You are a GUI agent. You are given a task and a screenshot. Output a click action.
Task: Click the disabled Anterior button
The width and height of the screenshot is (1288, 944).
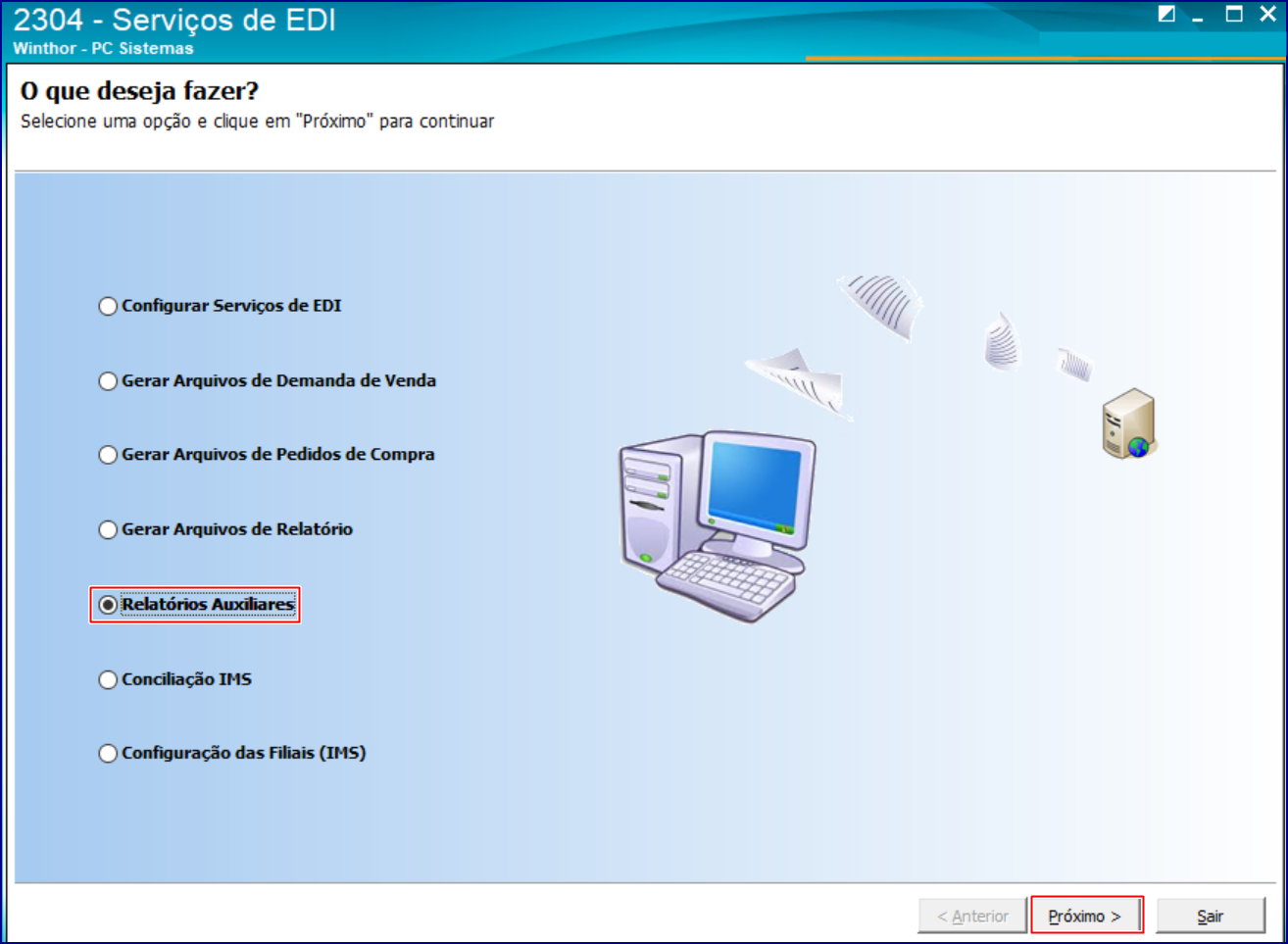pos(972,916)
